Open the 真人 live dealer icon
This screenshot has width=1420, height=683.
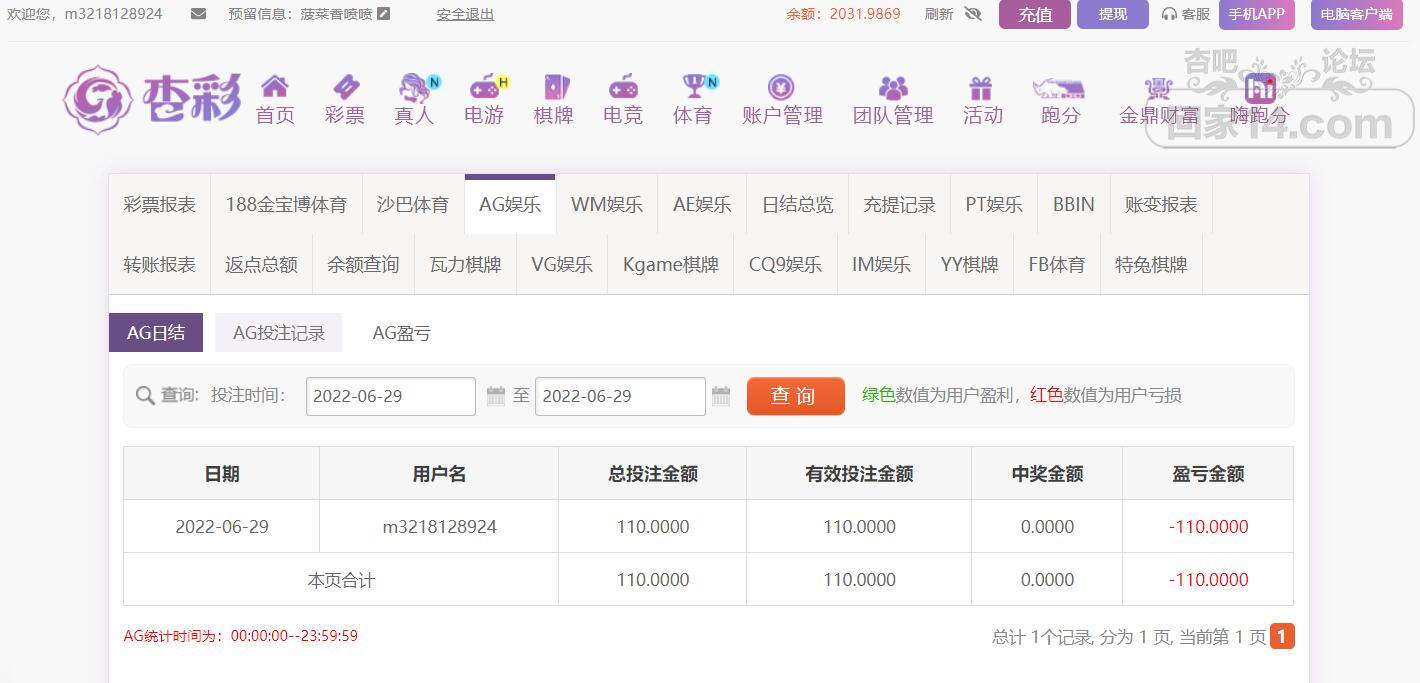point(415,87)
